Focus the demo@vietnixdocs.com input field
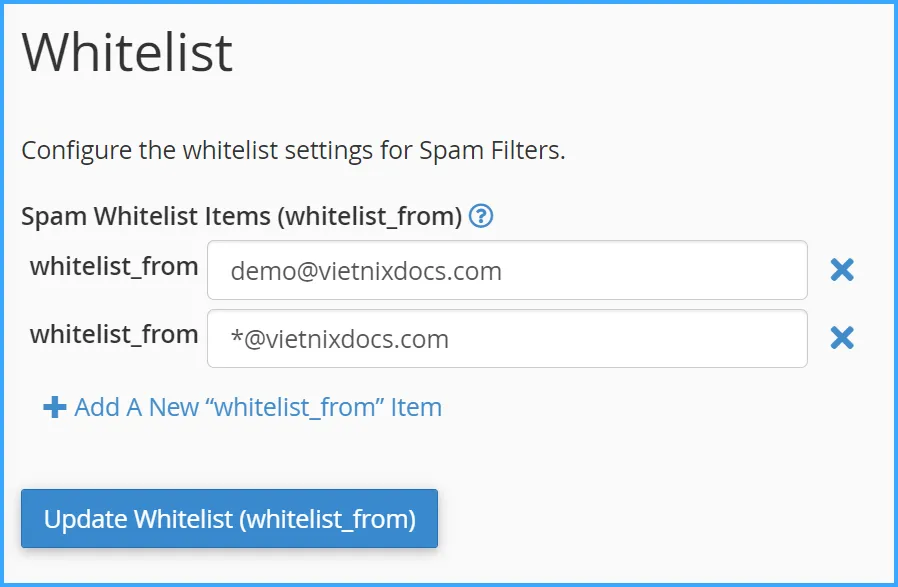The width and height of the screenshot is (898, 587). click(507, 270)
